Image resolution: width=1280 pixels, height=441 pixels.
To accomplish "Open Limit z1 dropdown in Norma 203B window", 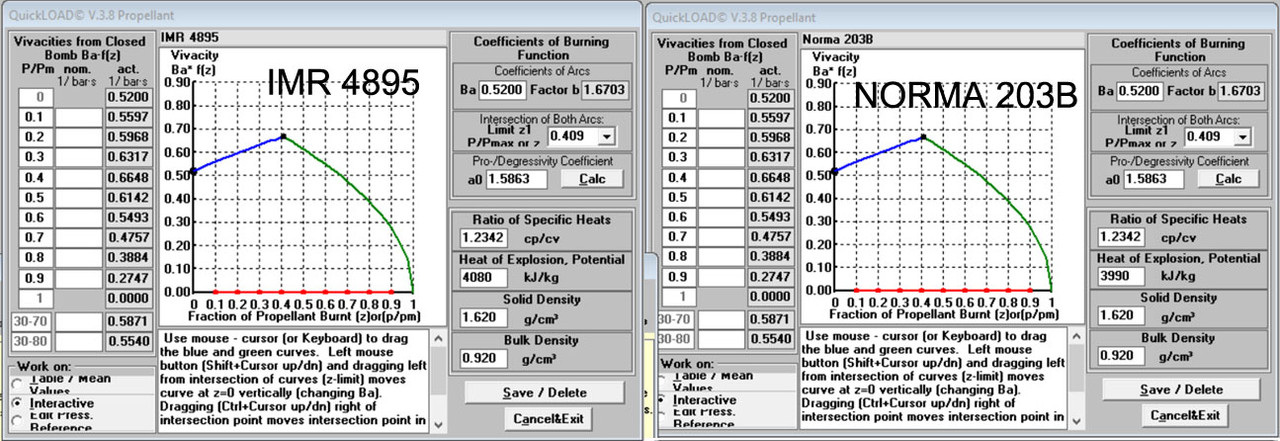I will [x=1243, y=135].
